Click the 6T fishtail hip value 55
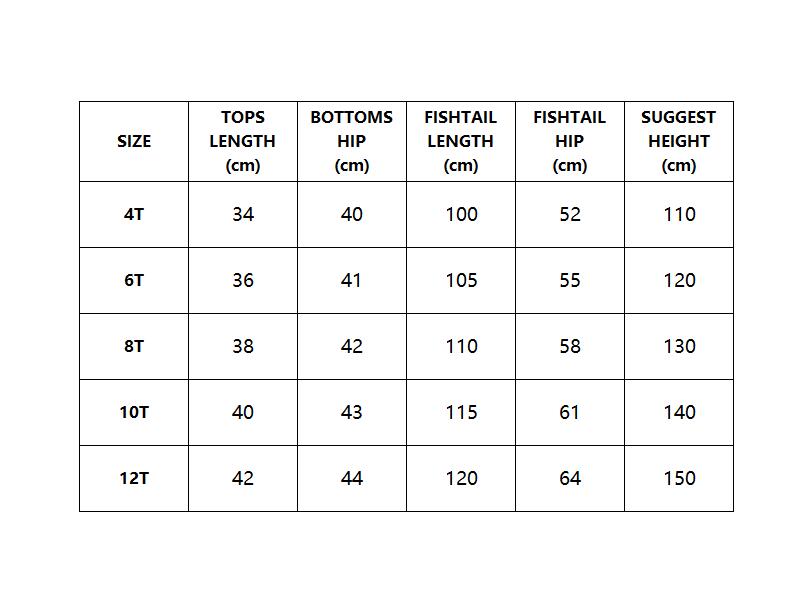799x609 pixels. pos(570,280)
